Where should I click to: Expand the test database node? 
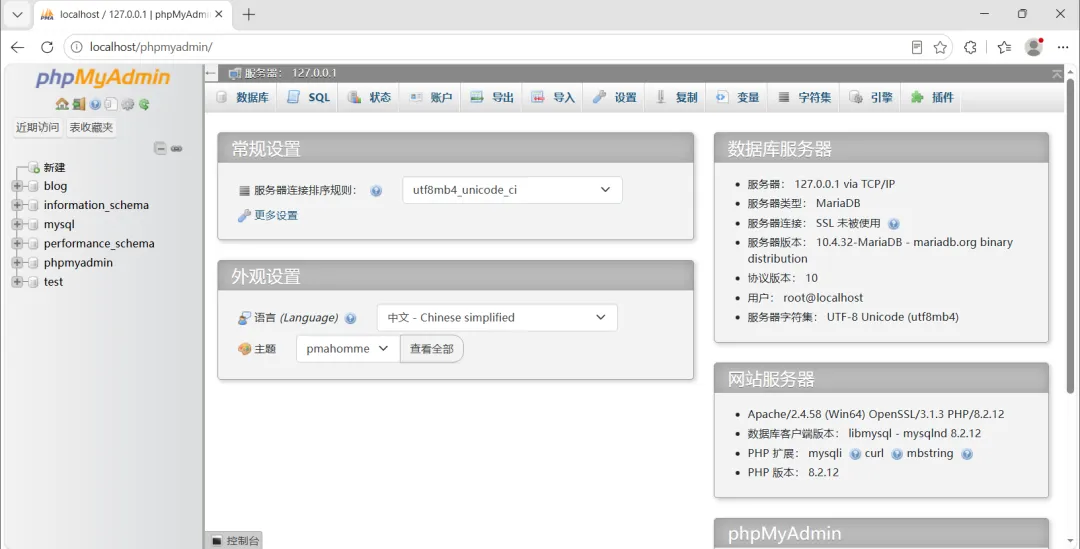17,282
